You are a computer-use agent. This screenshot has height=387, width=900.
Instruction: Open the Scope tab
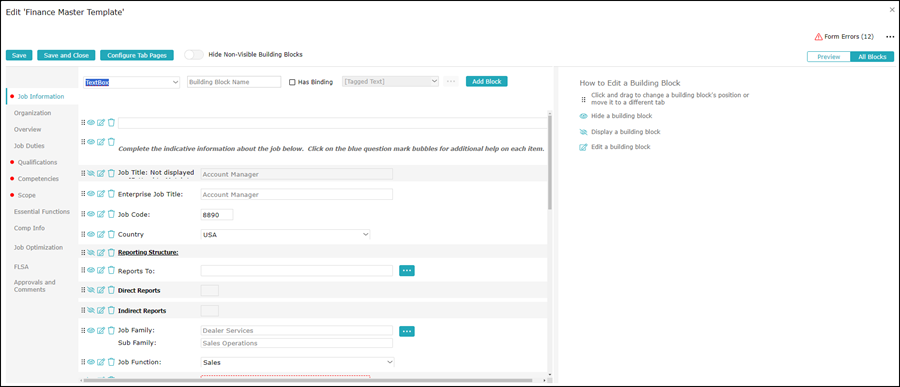[x=26, y=195]
